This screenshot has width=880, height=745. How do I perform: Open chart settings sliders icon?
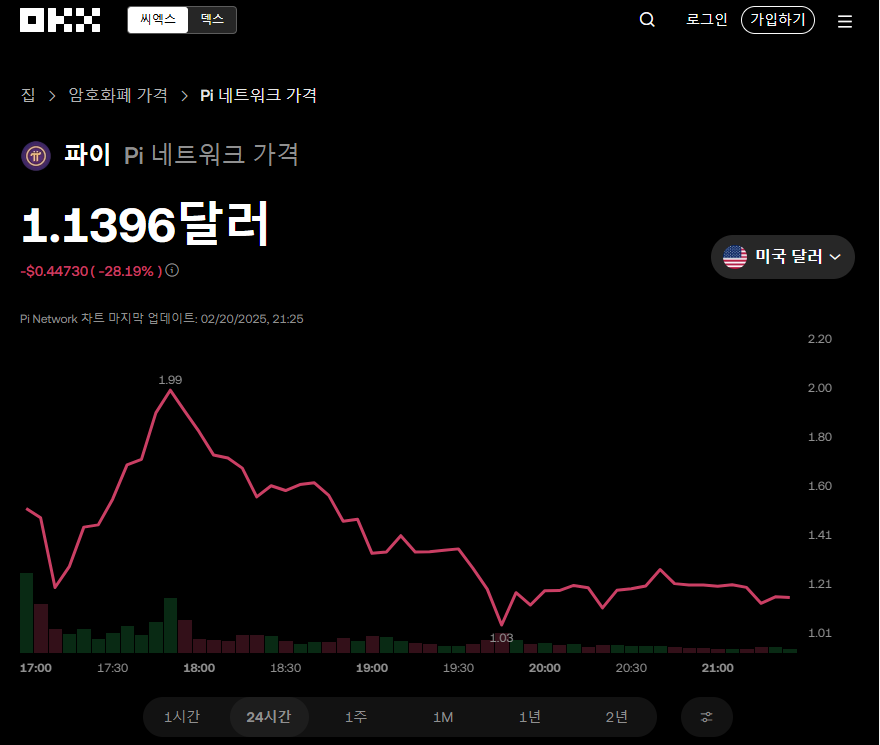click(707, 717)
